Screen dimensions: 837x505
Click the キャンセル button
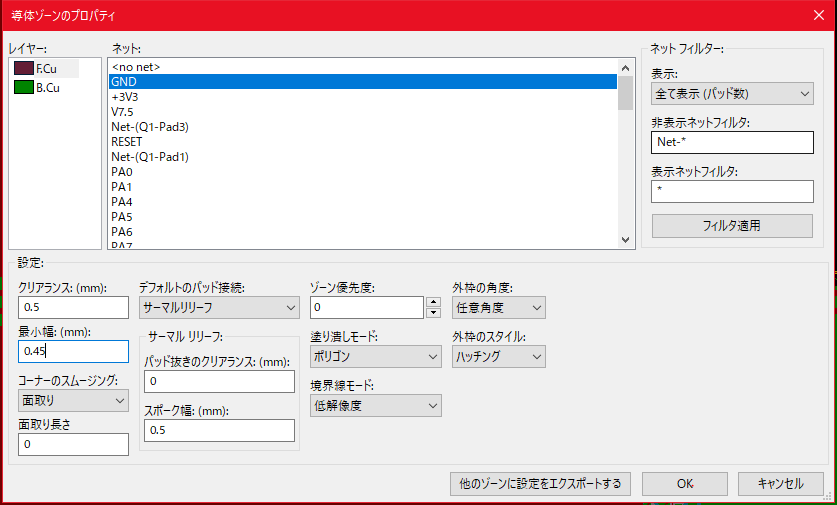click(781, 484)
